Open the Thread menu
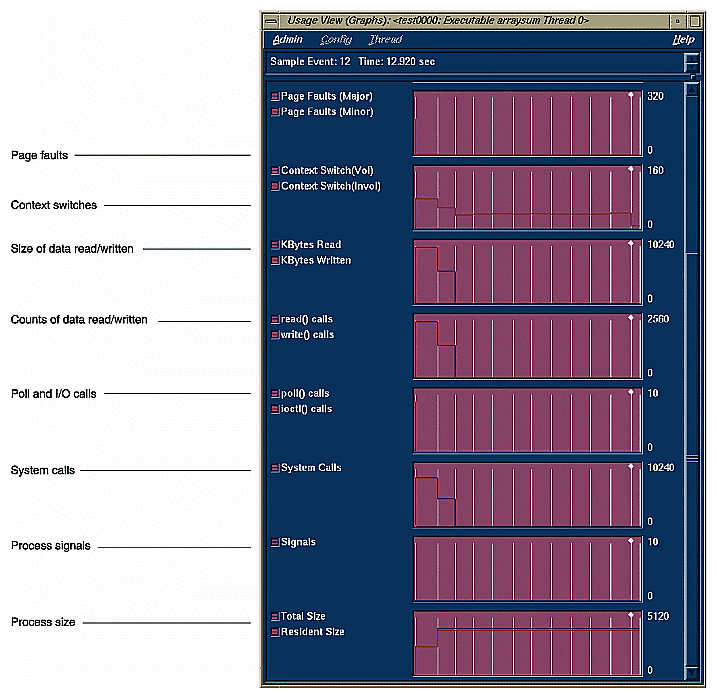The width and height of the screenshot is (717, 698). [x=385, y=40]
